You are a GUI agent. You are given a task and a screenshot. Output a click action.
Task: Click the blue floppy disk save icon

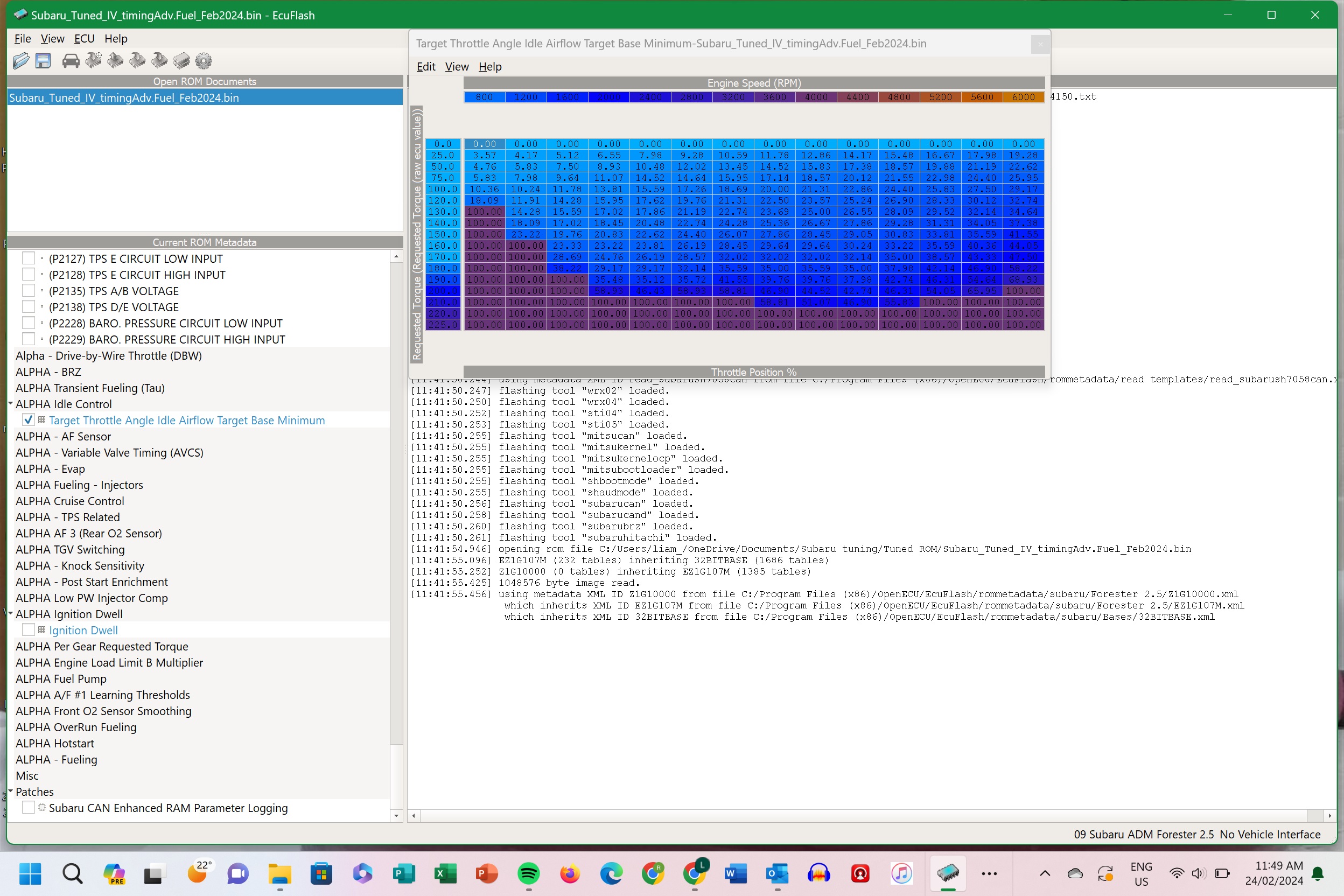click(43, 60)
